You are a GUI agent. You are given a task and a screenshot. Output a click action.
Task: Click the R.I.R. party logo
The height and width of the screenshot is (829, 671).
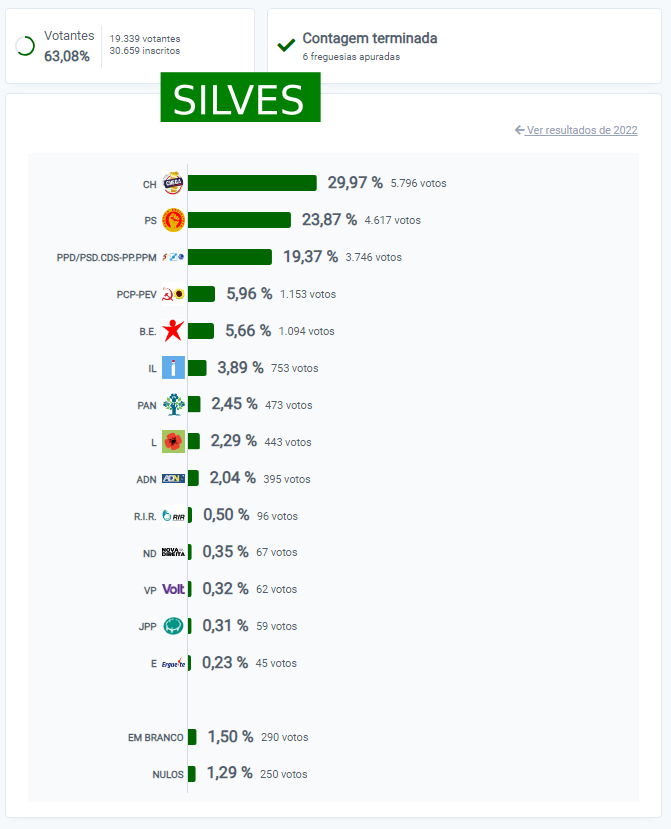[x=173, y=516]
